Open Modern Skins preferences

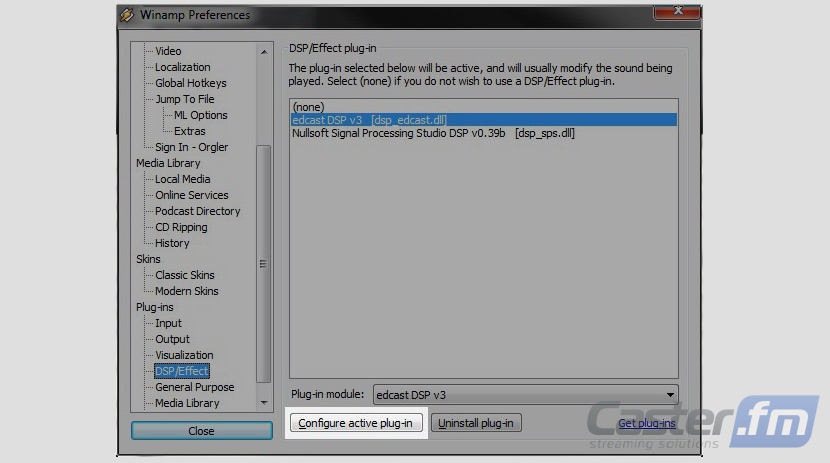pyautogui.click(x=186, y=291)
